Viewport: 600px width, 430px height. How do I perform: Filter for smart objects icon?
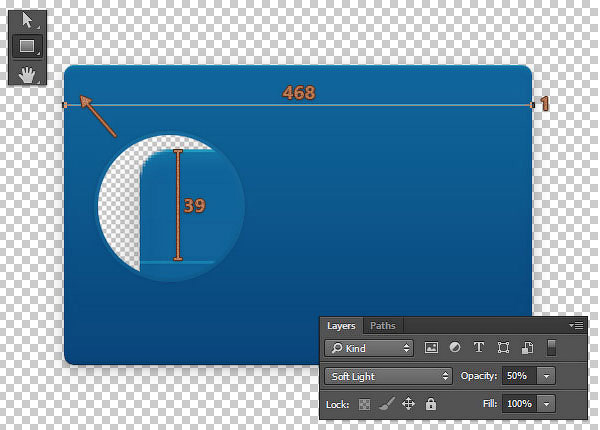[x=527, y=347]
